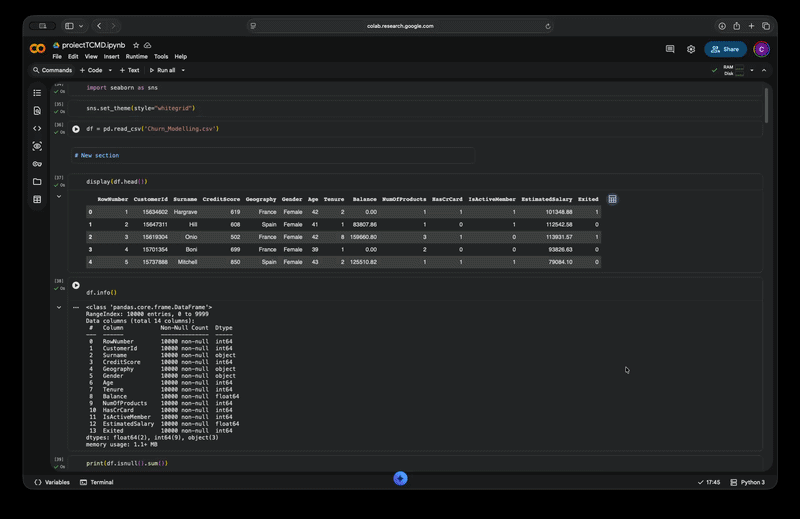
Task: Open the data table sidebar icon
Action: point(37,200)
